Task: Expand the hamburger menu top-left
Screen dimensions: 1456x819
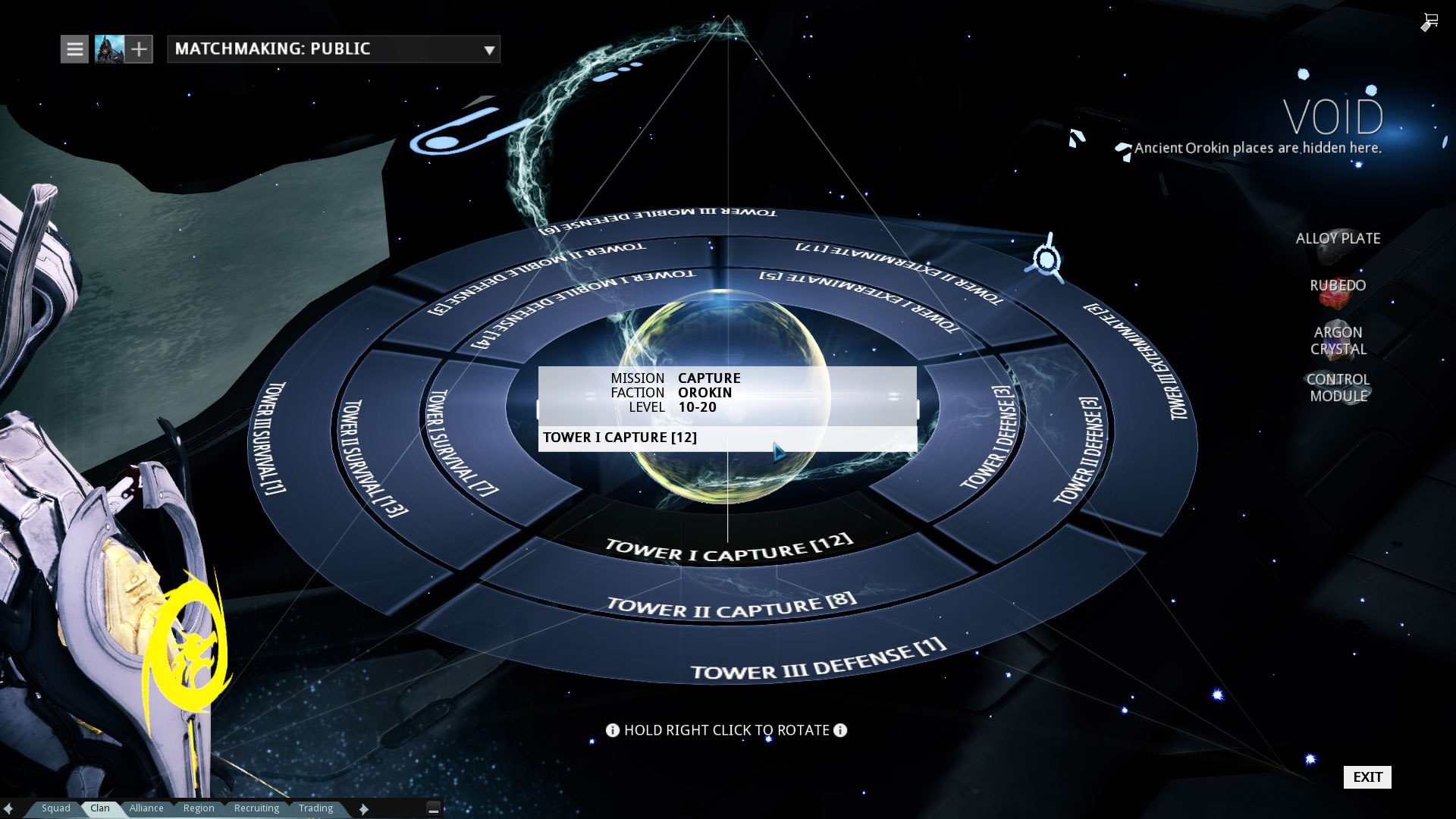Action: pos(75,48)
